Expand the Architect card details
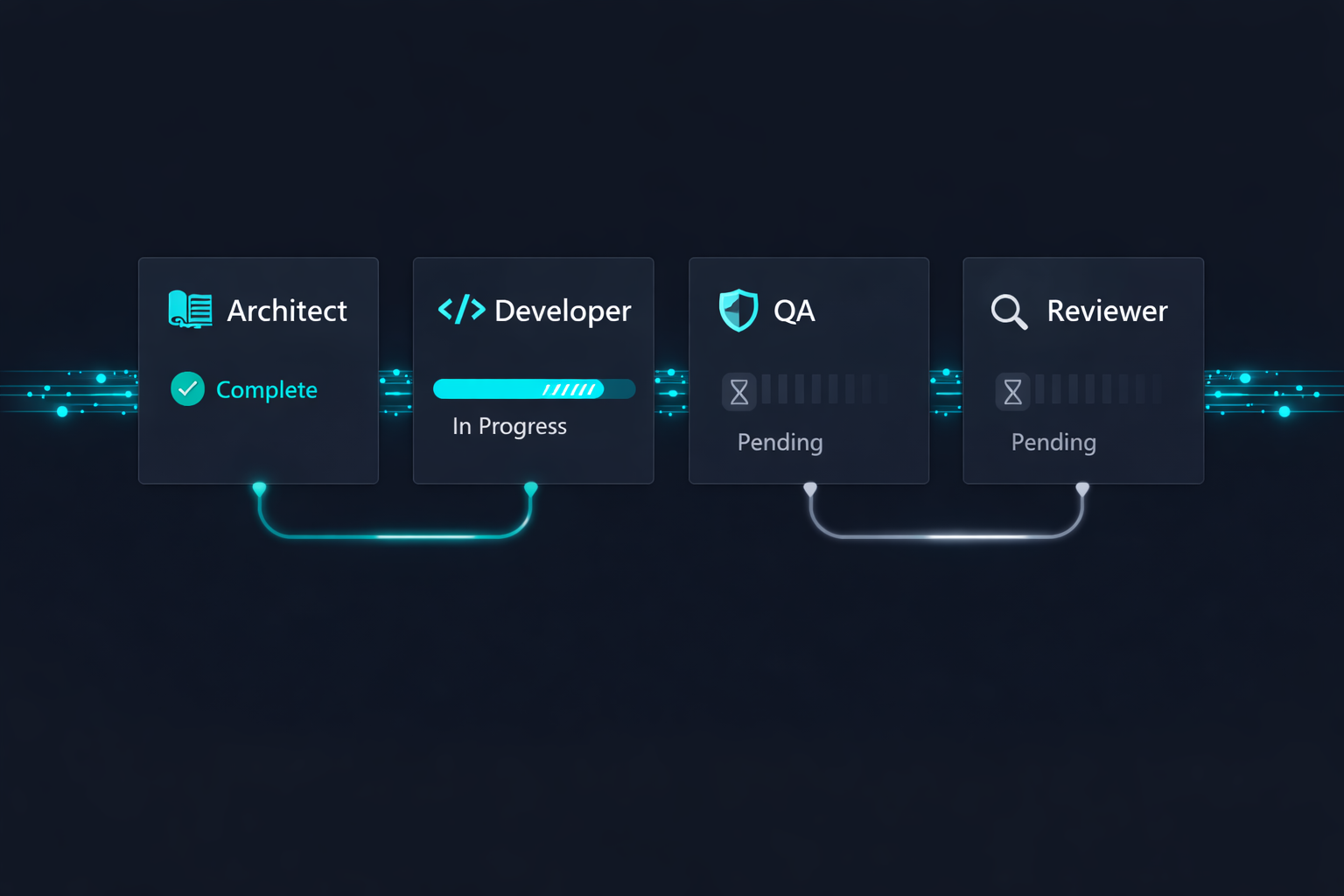Viewport: 1344px width, 896px height. pyautogui.click(x=258, y=370)
